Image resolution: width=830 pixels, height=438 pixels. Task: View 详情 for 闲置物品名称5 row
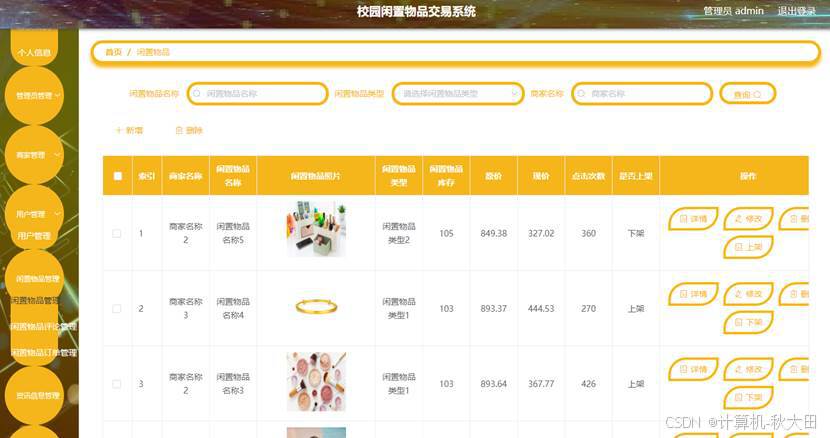(693, 218)
